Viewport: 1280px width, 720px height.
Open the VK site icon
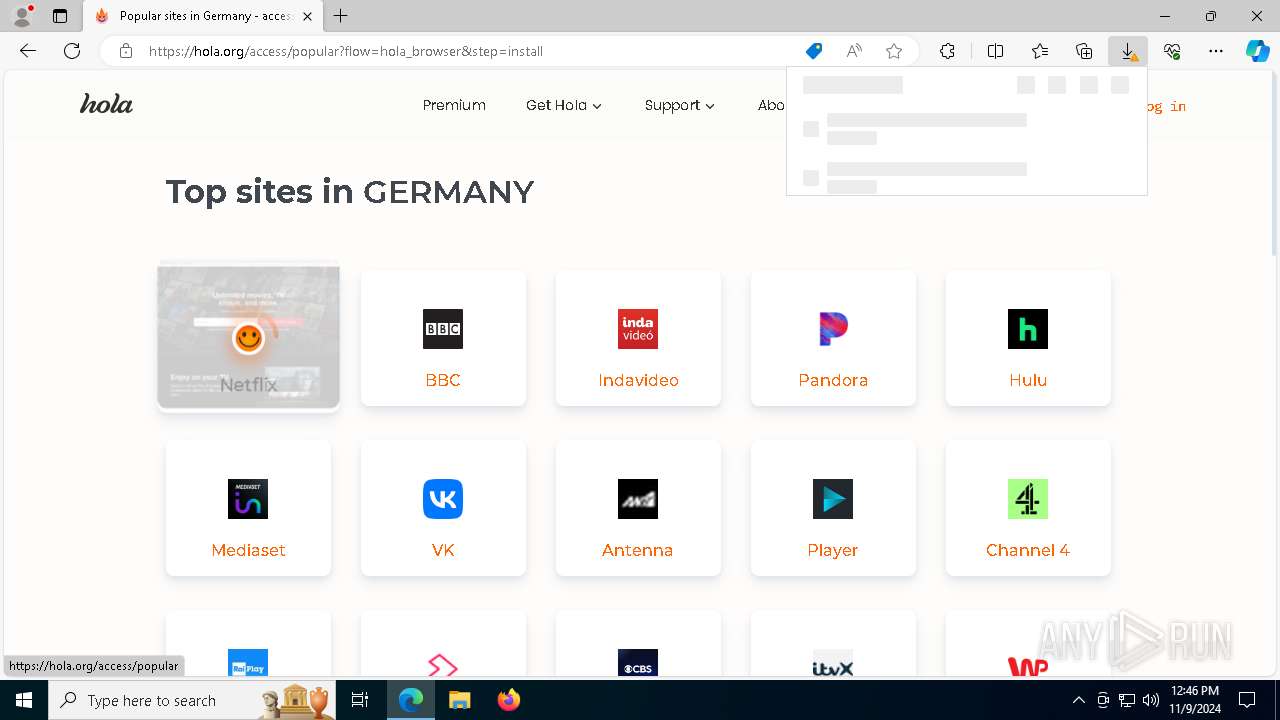click(x=443, y=499)
